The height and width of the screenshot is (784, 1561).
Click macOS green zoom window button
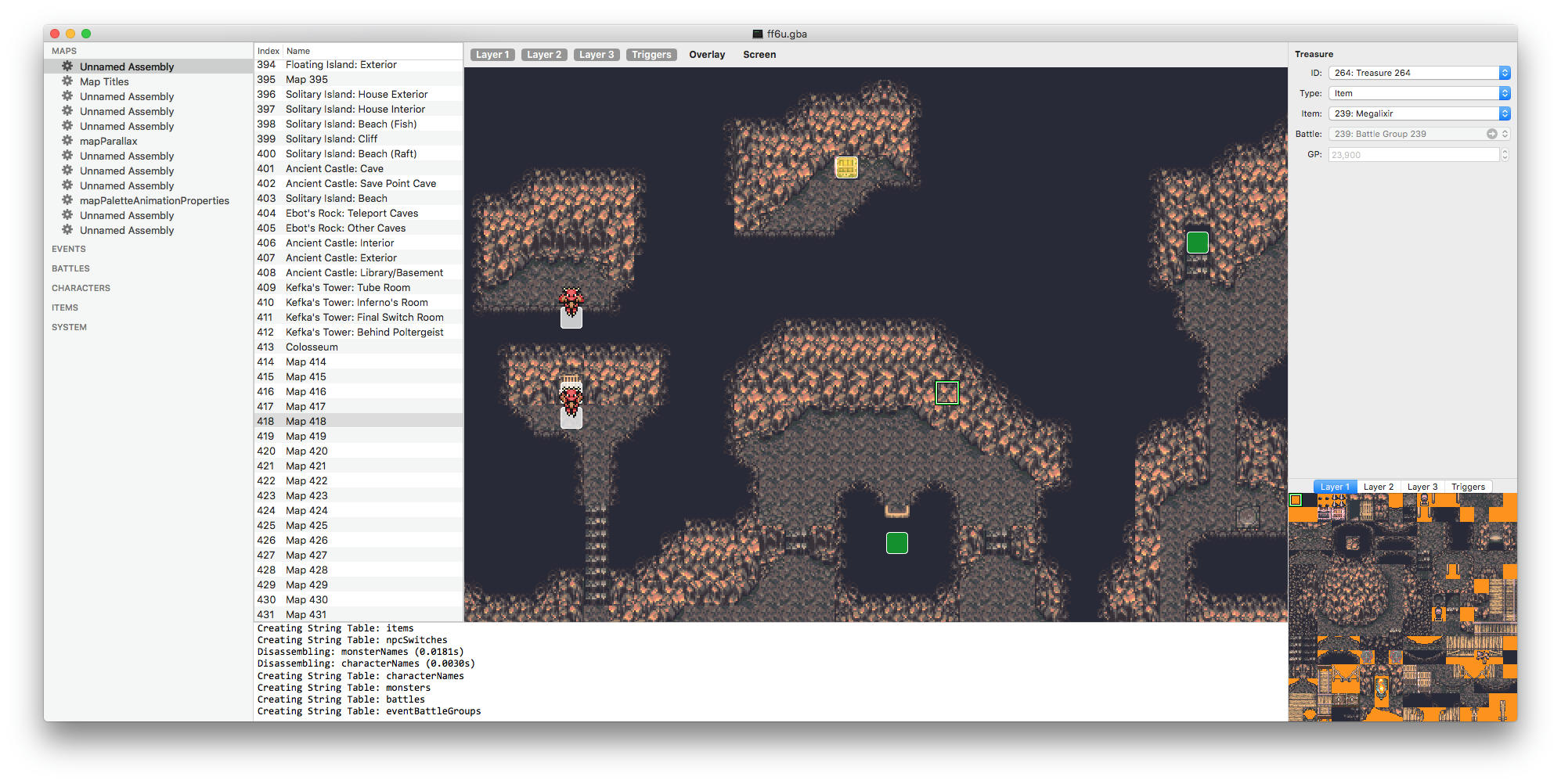coord(86,34)
